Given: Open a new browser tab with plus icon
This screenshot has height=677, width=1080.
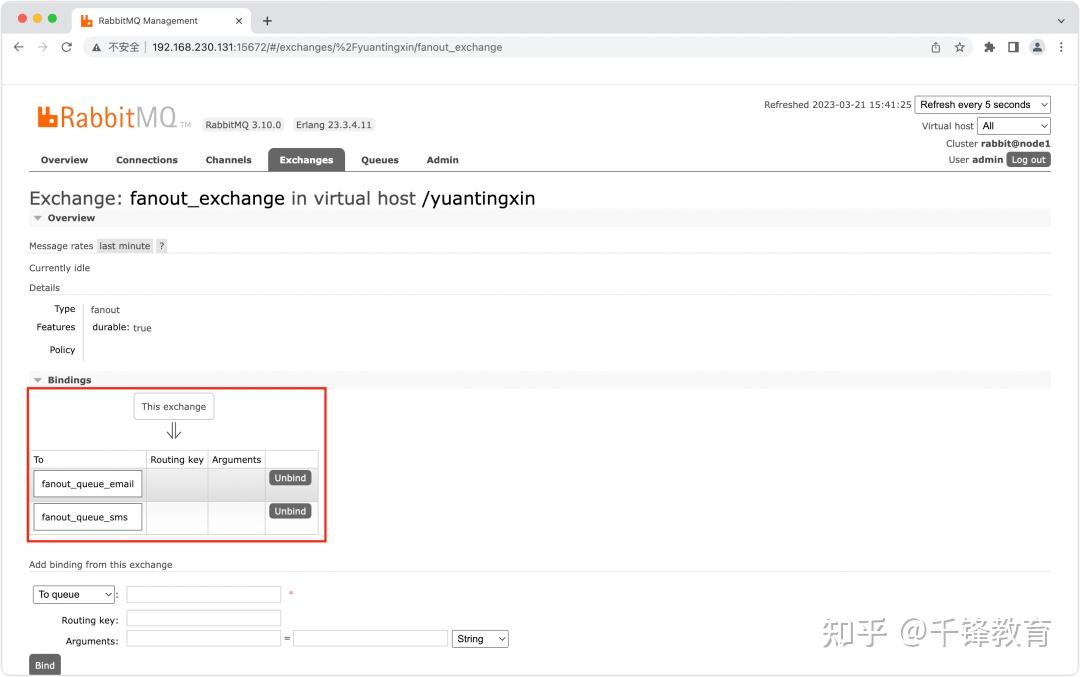Looking at the screenshot, I should [266, 19].
